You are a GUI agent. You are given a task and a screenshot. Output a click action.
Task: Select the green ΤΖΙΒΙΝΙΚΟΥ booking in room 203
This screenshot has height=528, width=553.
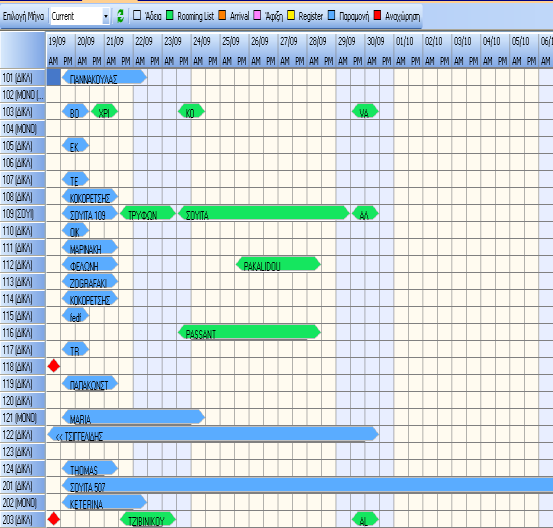pyautogui.click(x=148, y=519)
